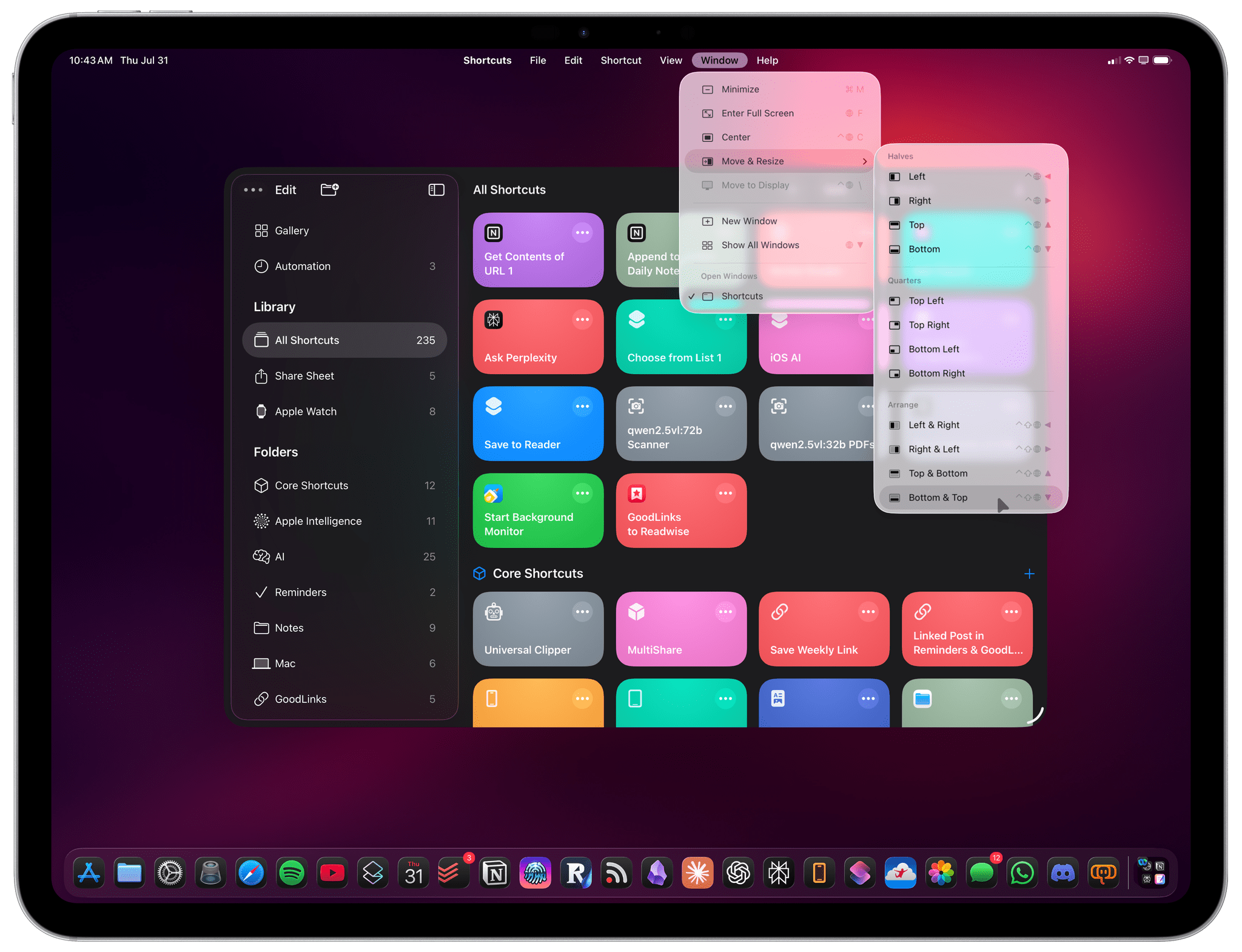Launch WhatsApp from the dock
The width and height of the screenshot is (1242, 952).
point(1022,874)
